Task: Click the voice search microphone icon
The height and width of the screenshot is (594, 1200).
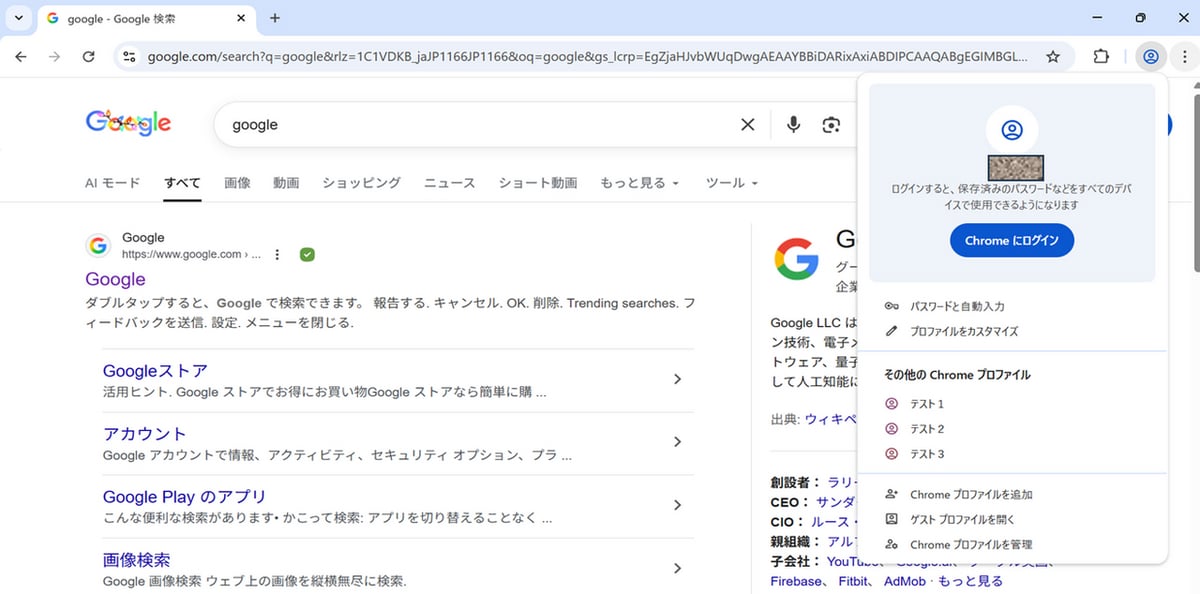Action: 793,125
